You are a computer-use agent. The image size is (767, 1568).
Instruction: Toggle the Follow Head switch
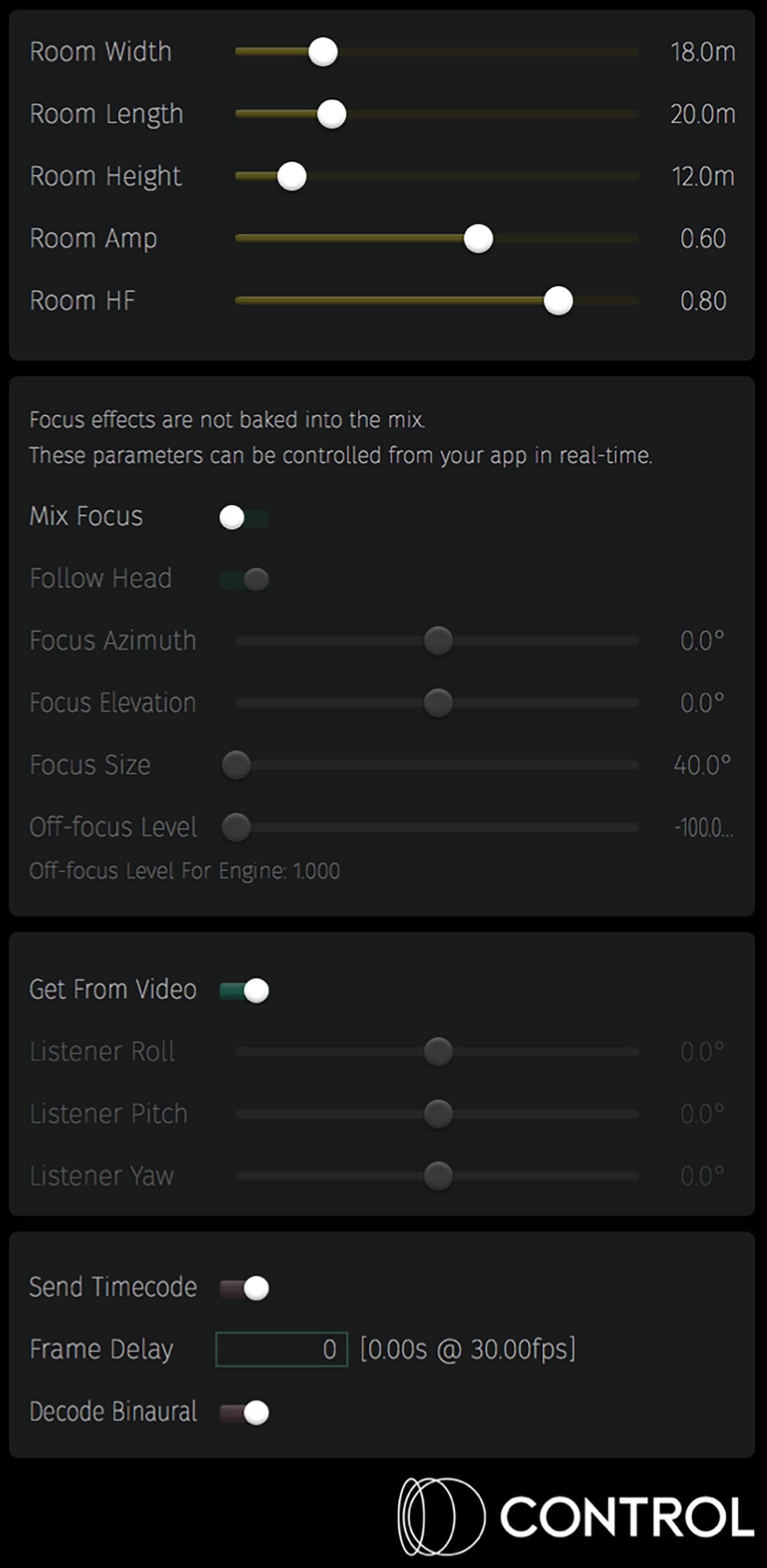pos(243,579)
